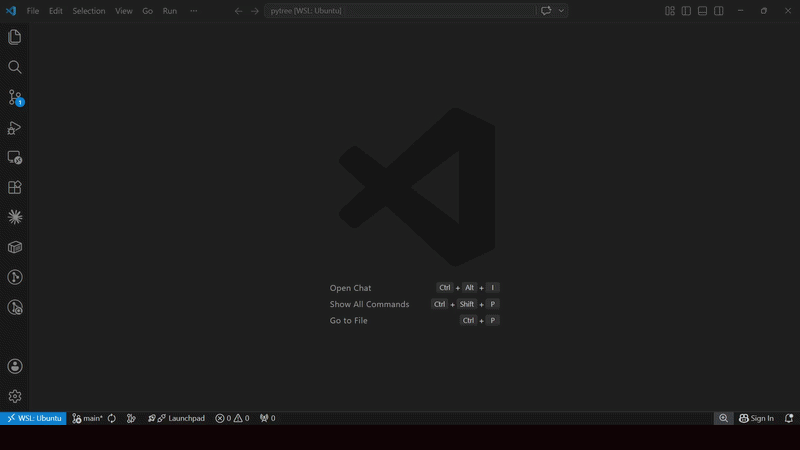Click Sign In in the status bar
The height and width of the screenshot is (450, 800).
pyautogui.click(x=756, y=418)
